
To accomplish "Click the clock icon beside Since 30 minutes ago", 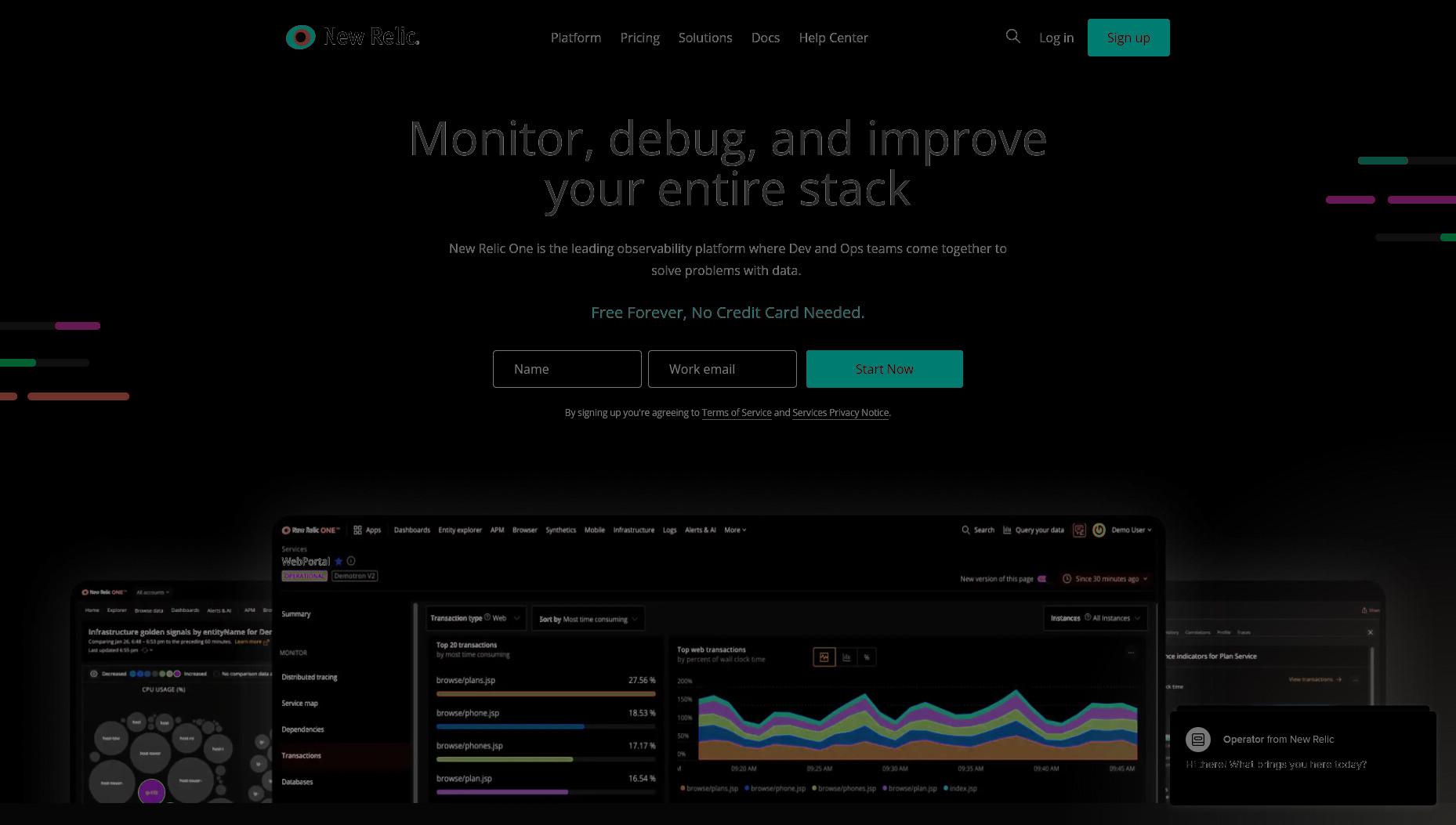I will click(1067, 579).
